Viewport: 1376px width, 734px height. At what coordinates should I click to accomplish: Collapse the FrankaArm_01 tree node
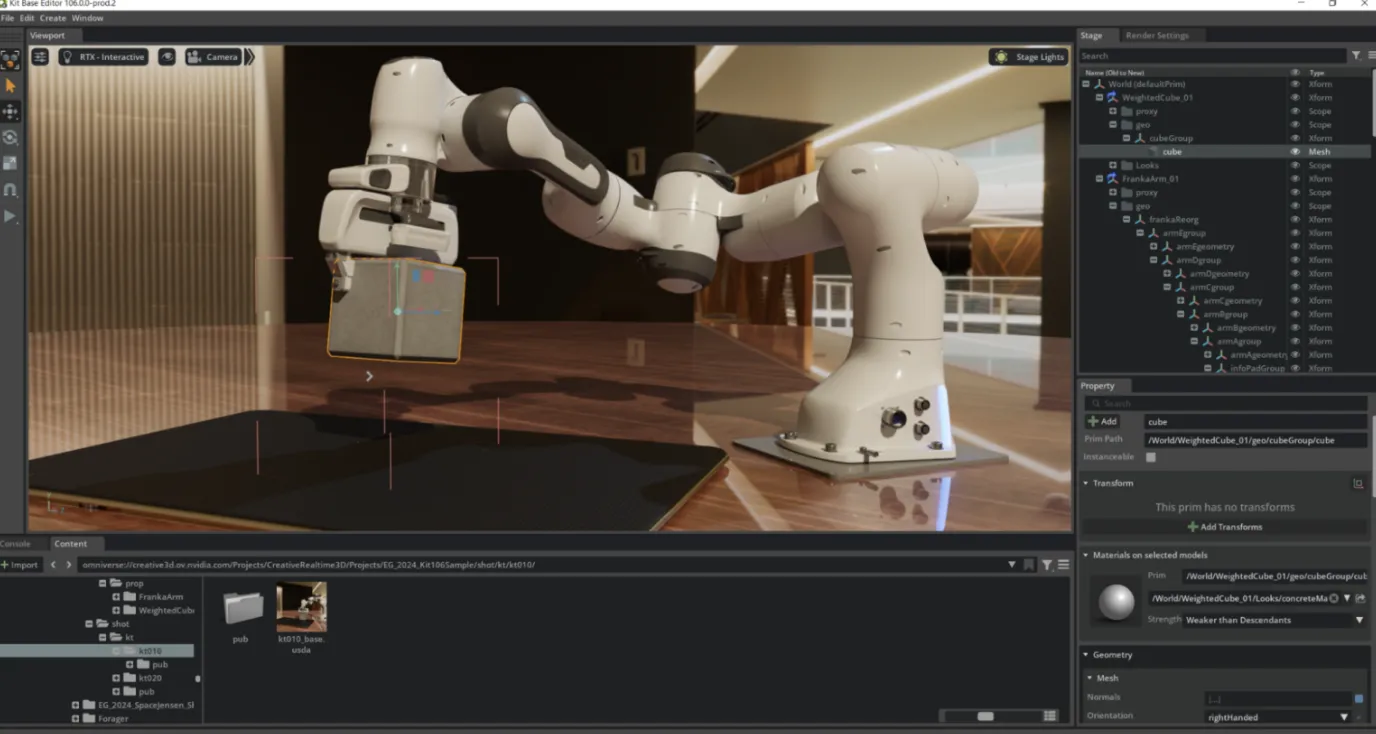[x=1099, y=179]
